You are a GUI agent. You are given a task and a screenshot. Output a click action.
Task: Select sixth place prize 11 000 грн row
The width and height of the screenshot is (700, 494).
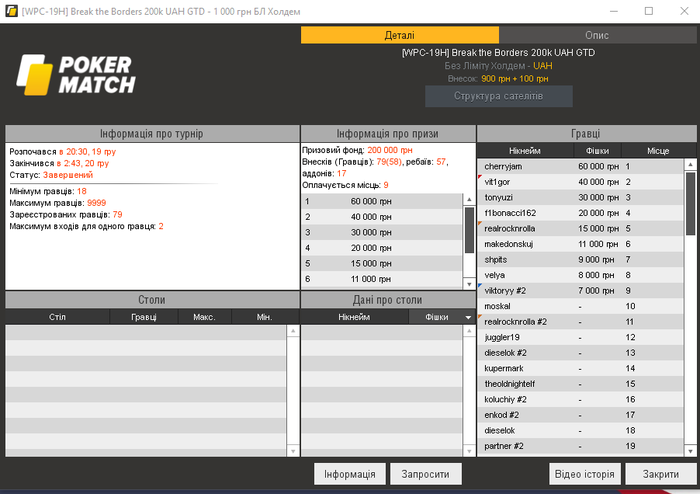tap(383, 279)
